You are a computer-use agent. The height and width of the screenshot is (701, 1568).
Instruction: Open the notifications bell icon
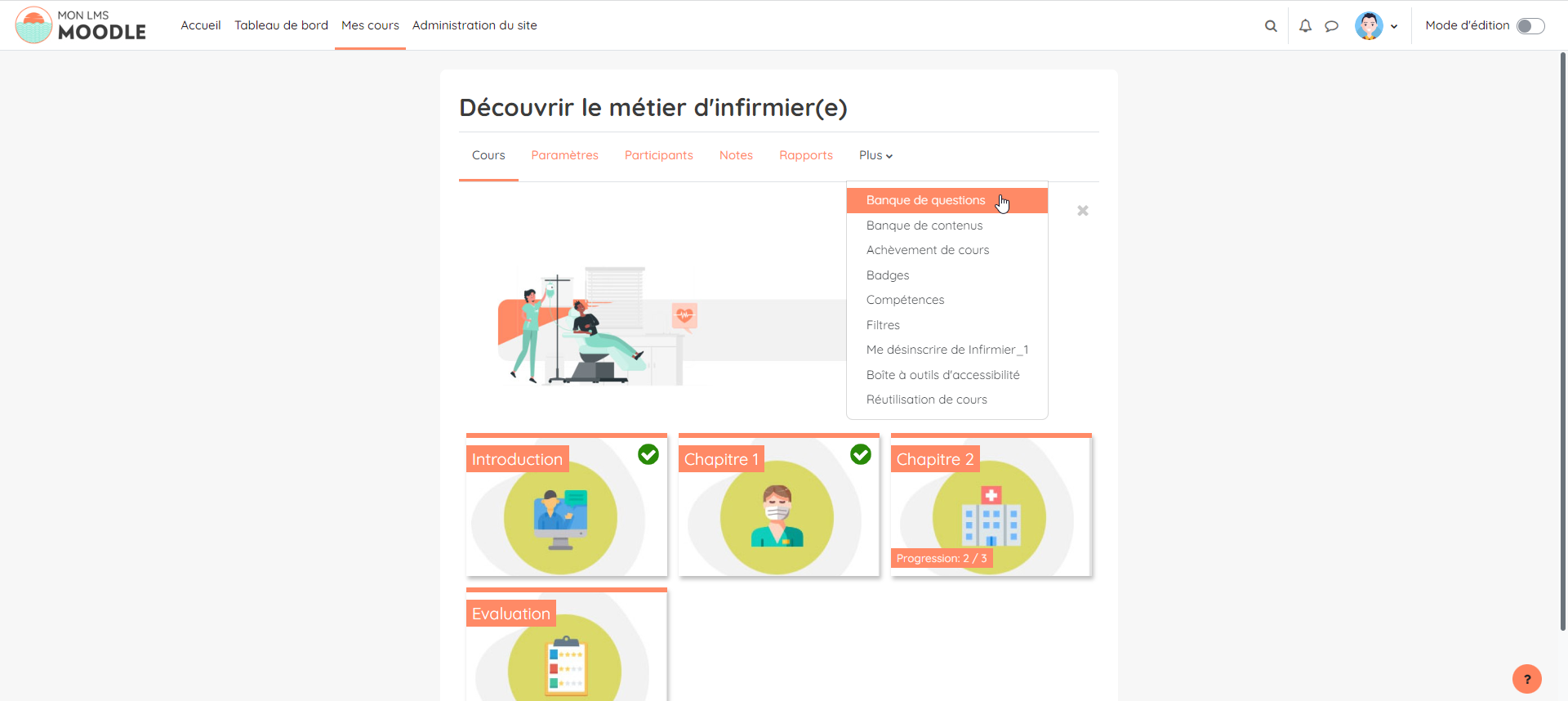click(1305, 26)
